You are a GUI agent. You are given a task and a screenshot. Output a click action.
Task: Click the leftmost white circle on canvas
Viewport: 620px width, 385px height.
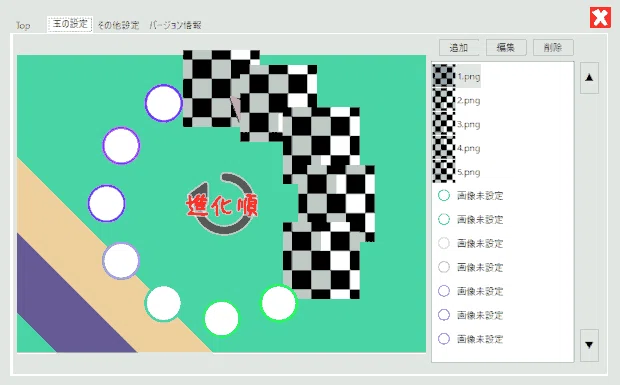click(106, 203)
